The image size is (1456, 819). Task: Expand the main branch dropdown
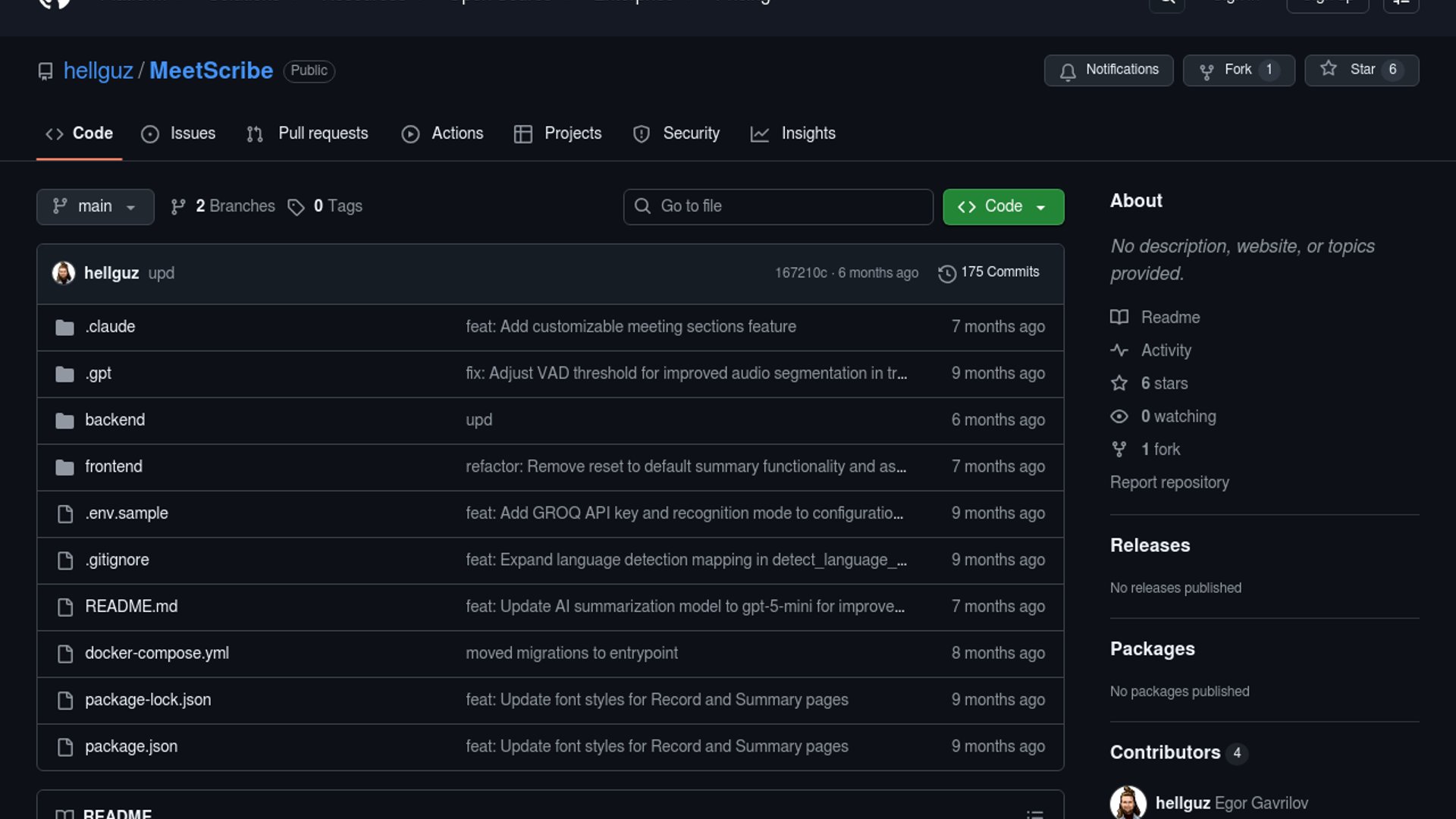95,206
